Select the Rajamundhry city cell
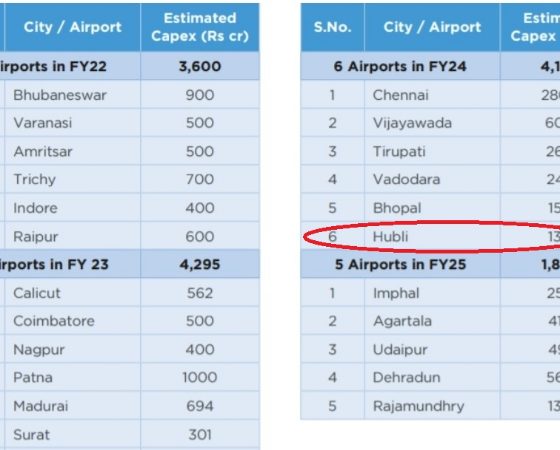Viewport: 560px width, 450px height. (x=432, y=406)
